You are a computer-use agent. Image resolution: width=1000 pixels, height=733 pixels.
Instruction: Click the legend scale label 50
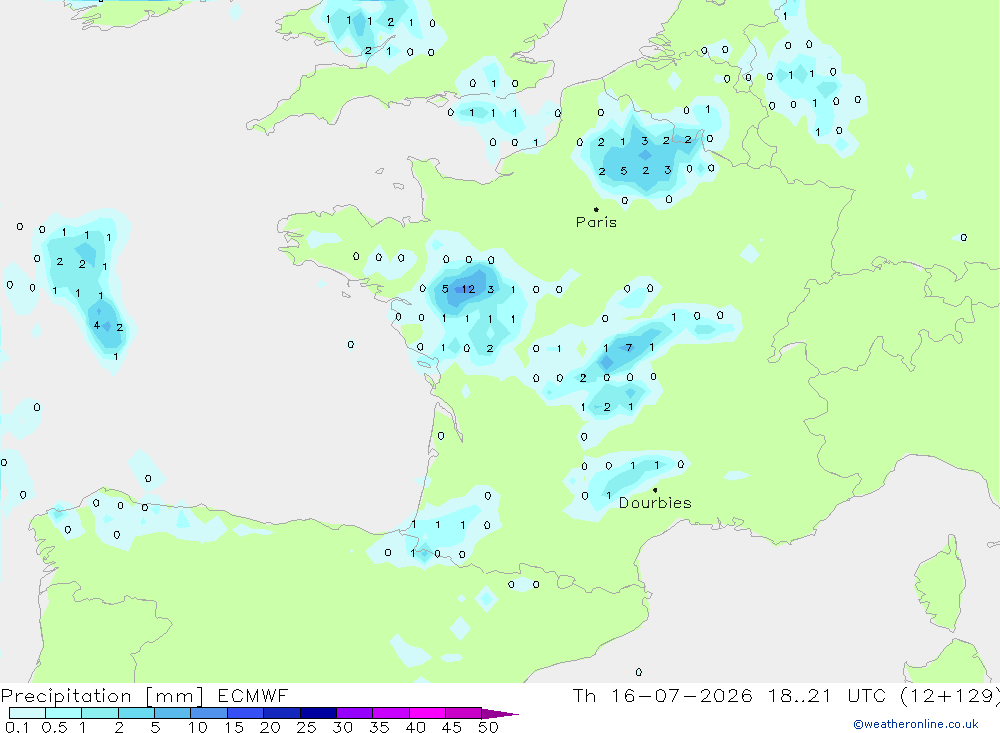click(x=489, y=727)
